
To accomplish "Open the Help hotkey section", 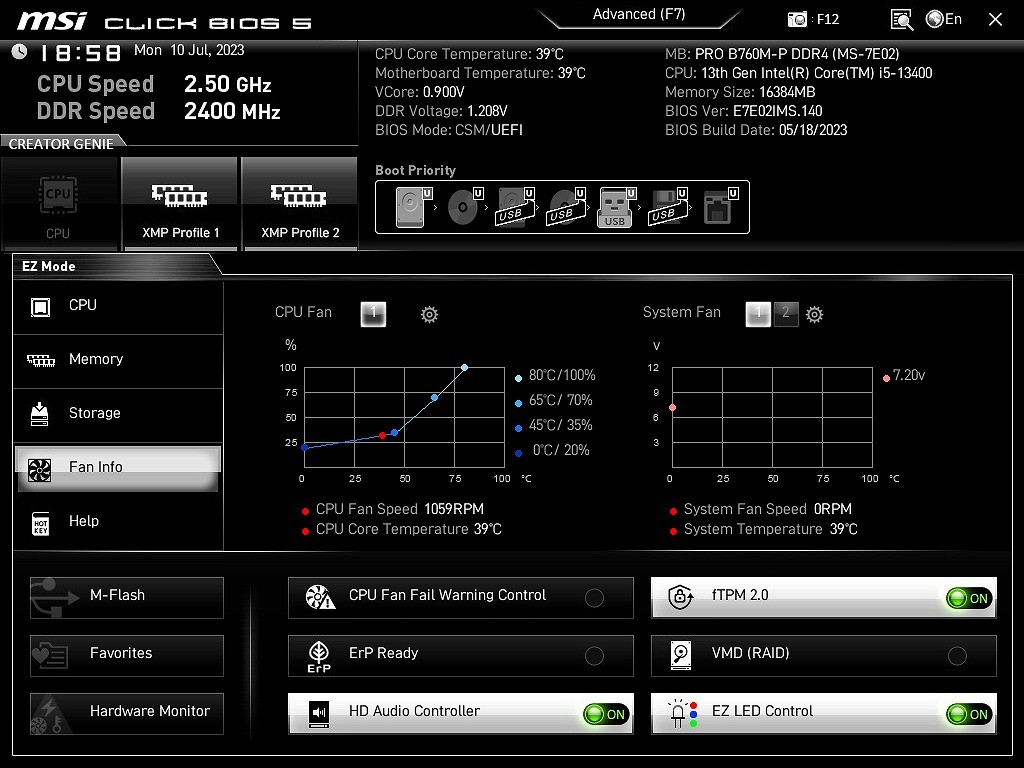I will point(118,522).
